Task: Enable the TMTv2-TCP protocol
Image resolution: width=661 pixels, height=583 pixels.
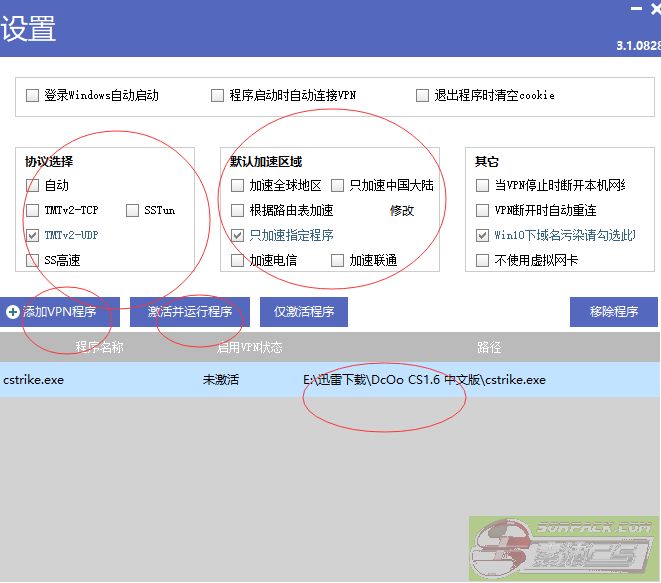Action: tap(33, 211)
